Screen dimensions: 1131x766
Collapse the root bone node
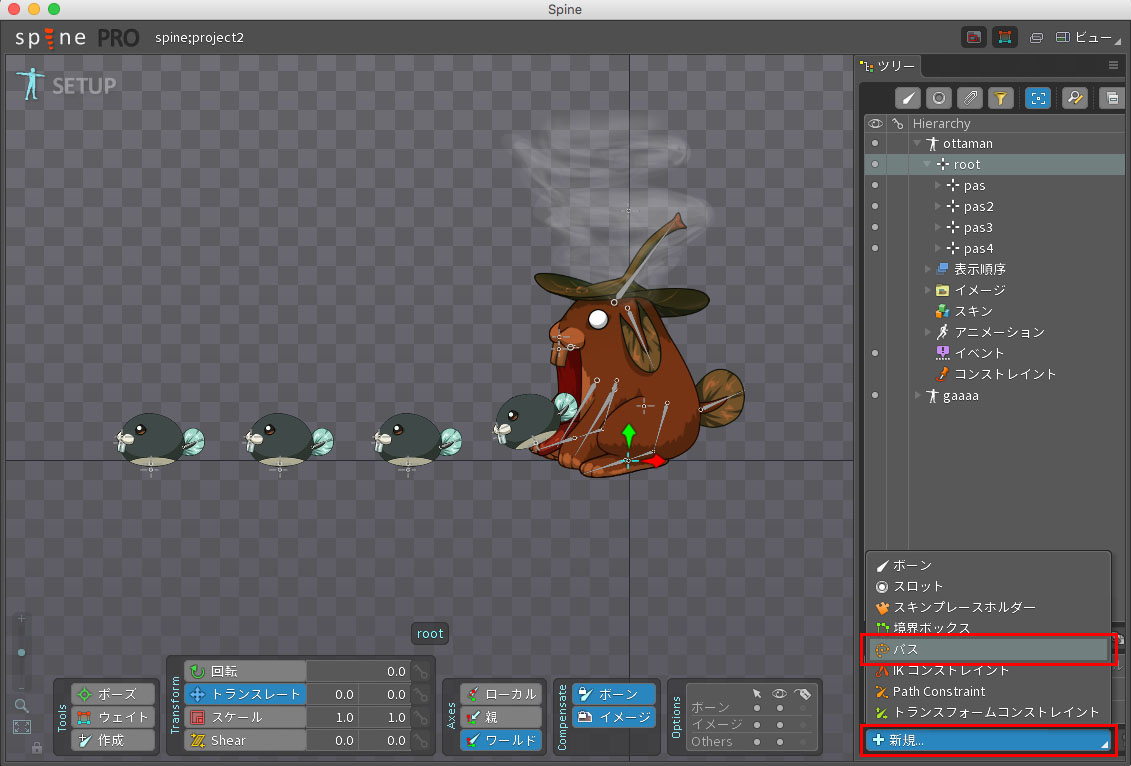pyautogui.click(x=928, y=164)
